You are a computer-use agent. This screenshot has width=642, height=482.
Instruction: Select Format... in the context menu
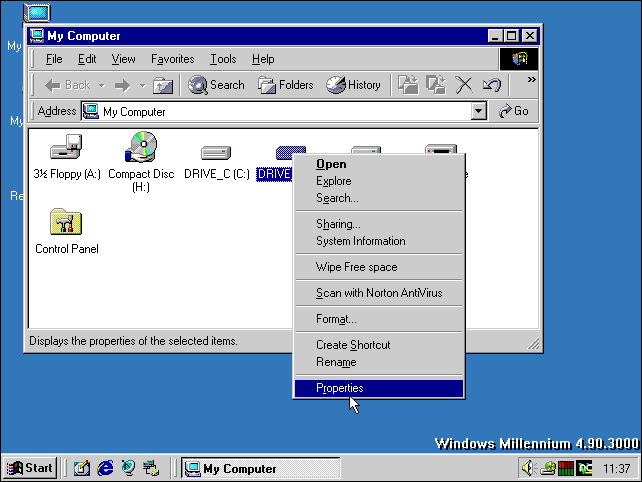pos(379,319)
